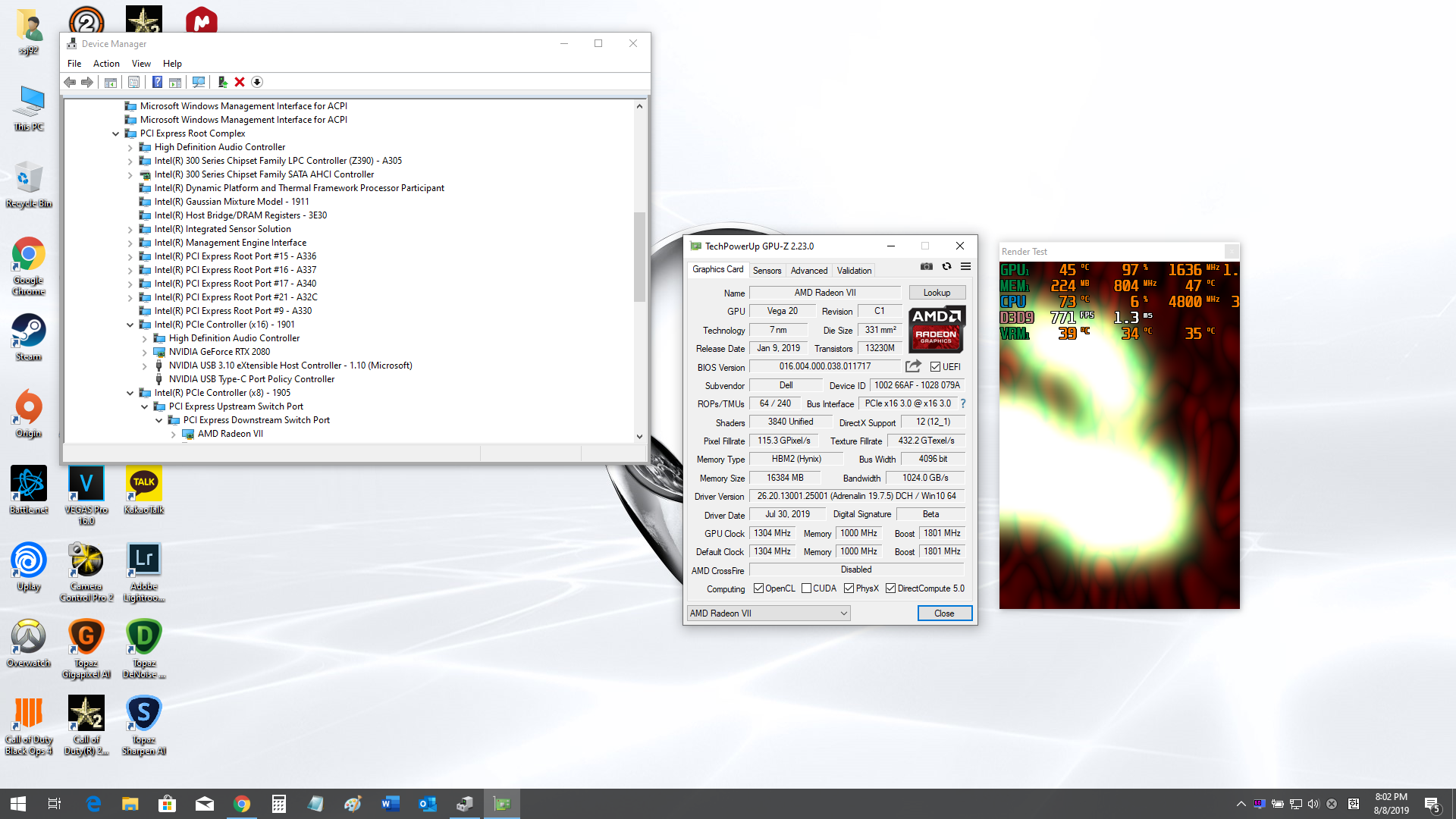Collapse Intel PCIe Controller (x8) - 1905
The width and height of the screenshot is (1456, 819).
click(x=130, y=393)
